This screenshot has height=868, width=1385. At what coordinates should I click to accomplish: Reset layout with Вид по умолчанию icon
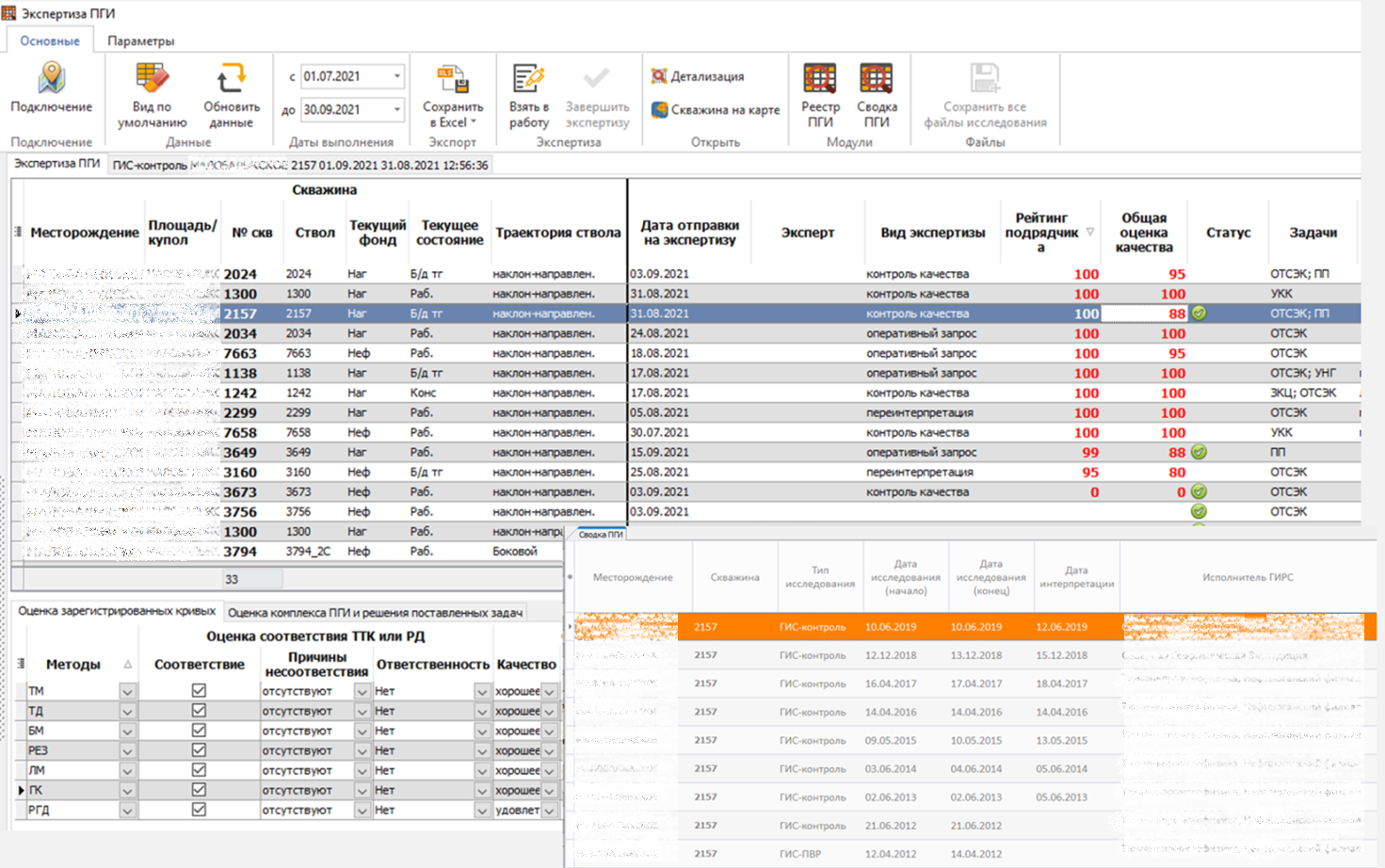(x=152, y=78)
